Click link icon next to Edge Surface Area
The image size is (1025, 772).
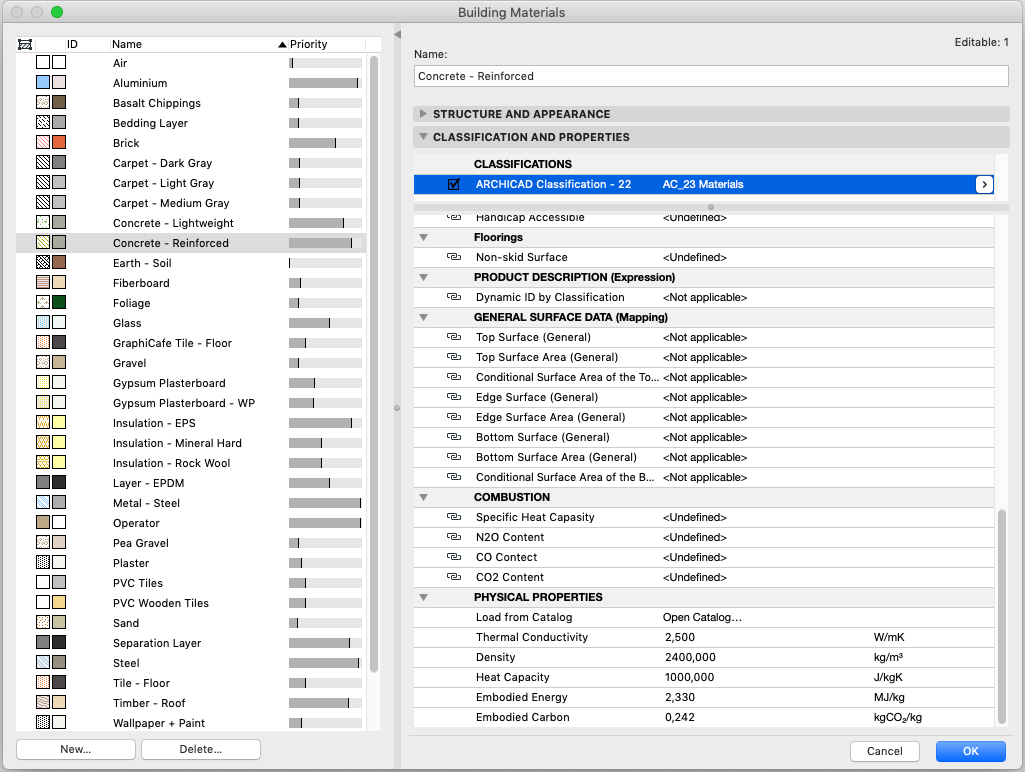[454, 417]
